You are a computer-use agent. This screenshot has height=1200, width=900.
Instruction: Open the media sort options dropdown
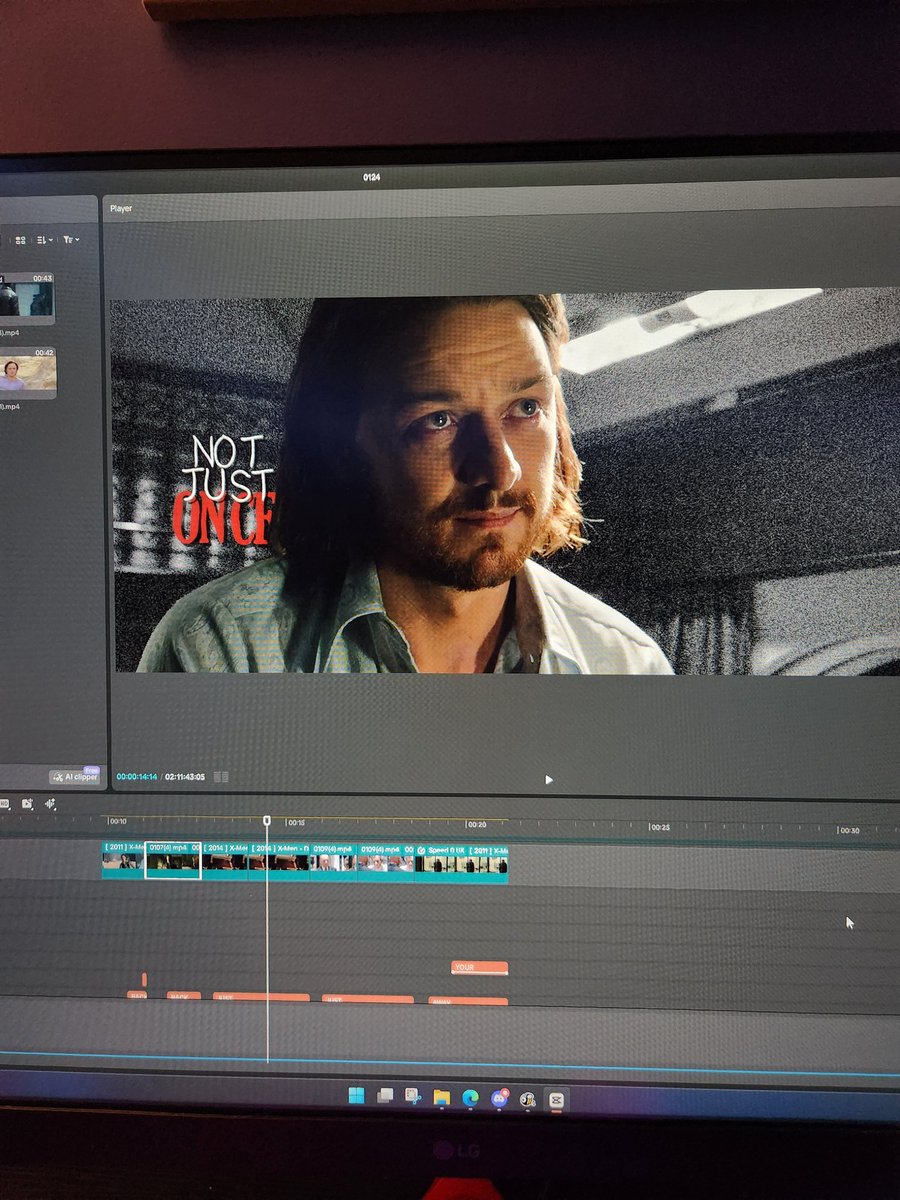click(x=44, y=240)
